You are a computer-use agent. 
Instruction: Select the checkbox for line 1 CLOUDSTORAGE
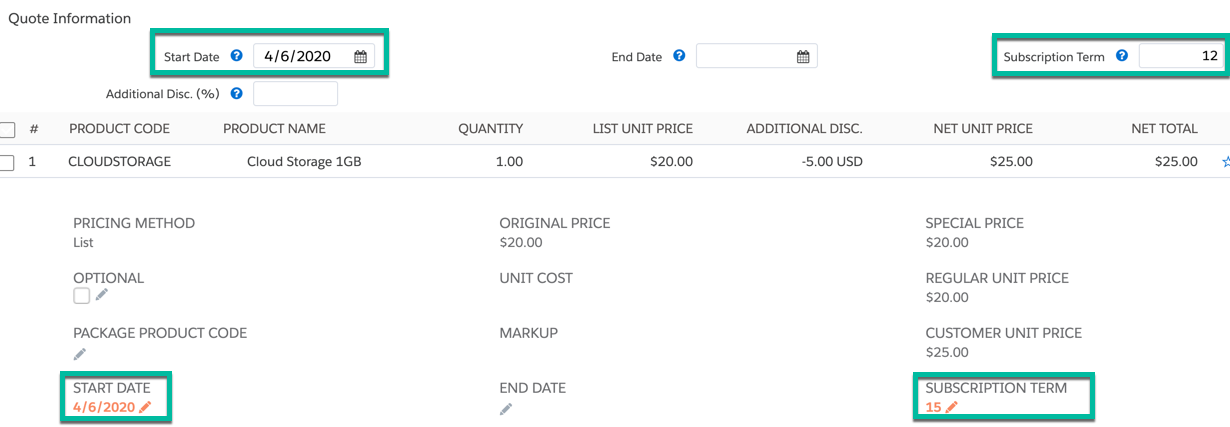click(7, 162)
